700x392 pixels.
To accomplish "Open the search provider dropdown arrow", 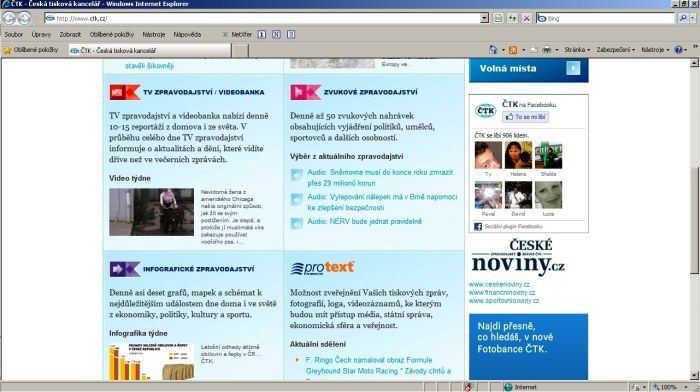I will click(x=693, y=18).
